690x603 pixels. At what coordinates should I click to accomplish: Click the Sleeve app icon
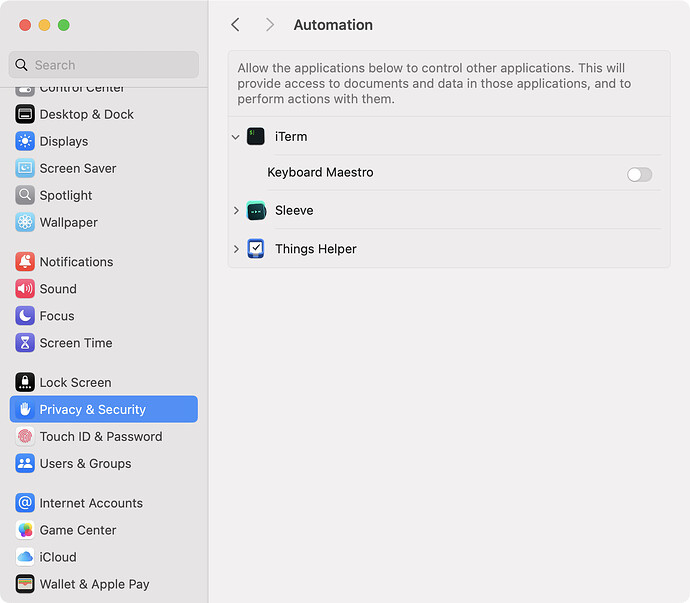pyautogui.click(x=256, y=210)
